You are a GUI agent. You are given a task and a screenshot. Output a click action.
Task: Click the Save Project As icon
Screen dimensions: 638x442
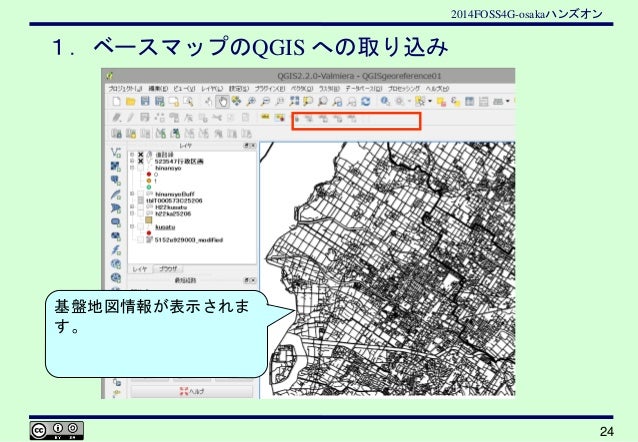tap(159, 101)
